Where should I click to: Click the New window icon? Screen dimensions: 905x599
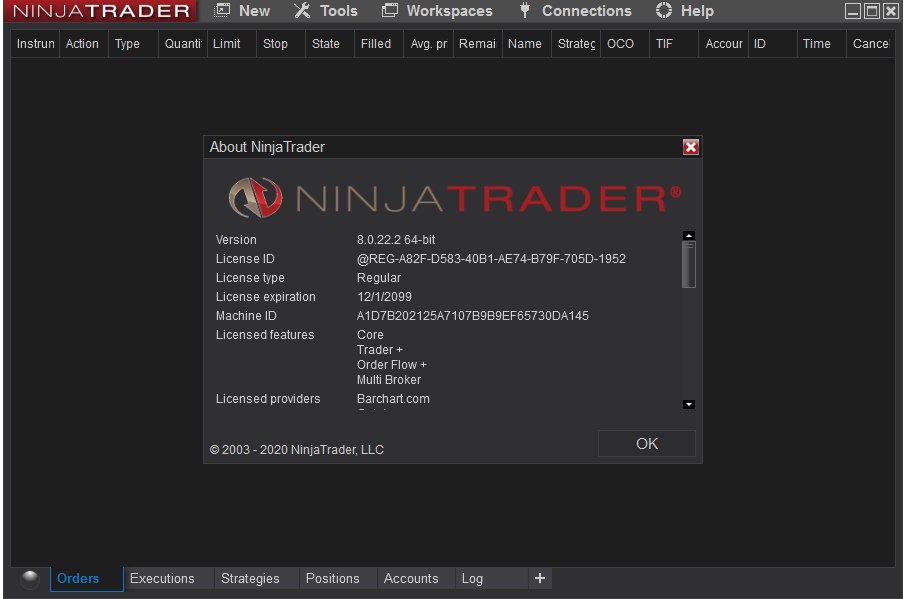point(222,10)
